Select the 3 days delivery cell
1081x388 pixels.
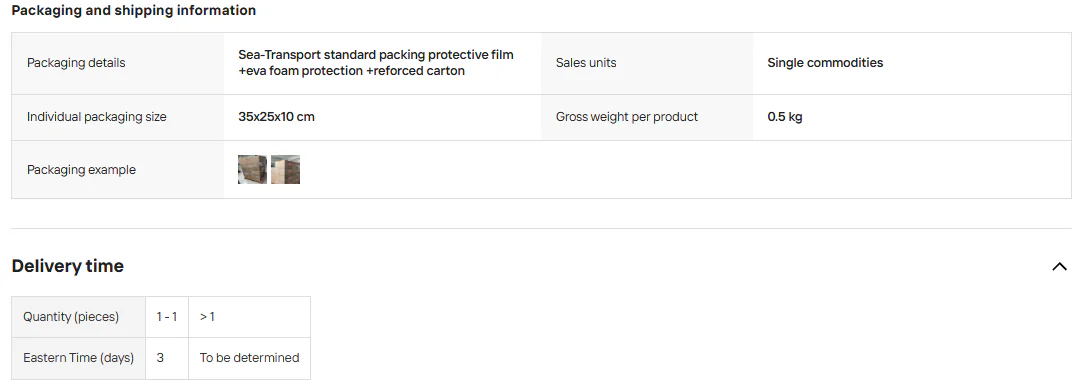click(167, 358)
